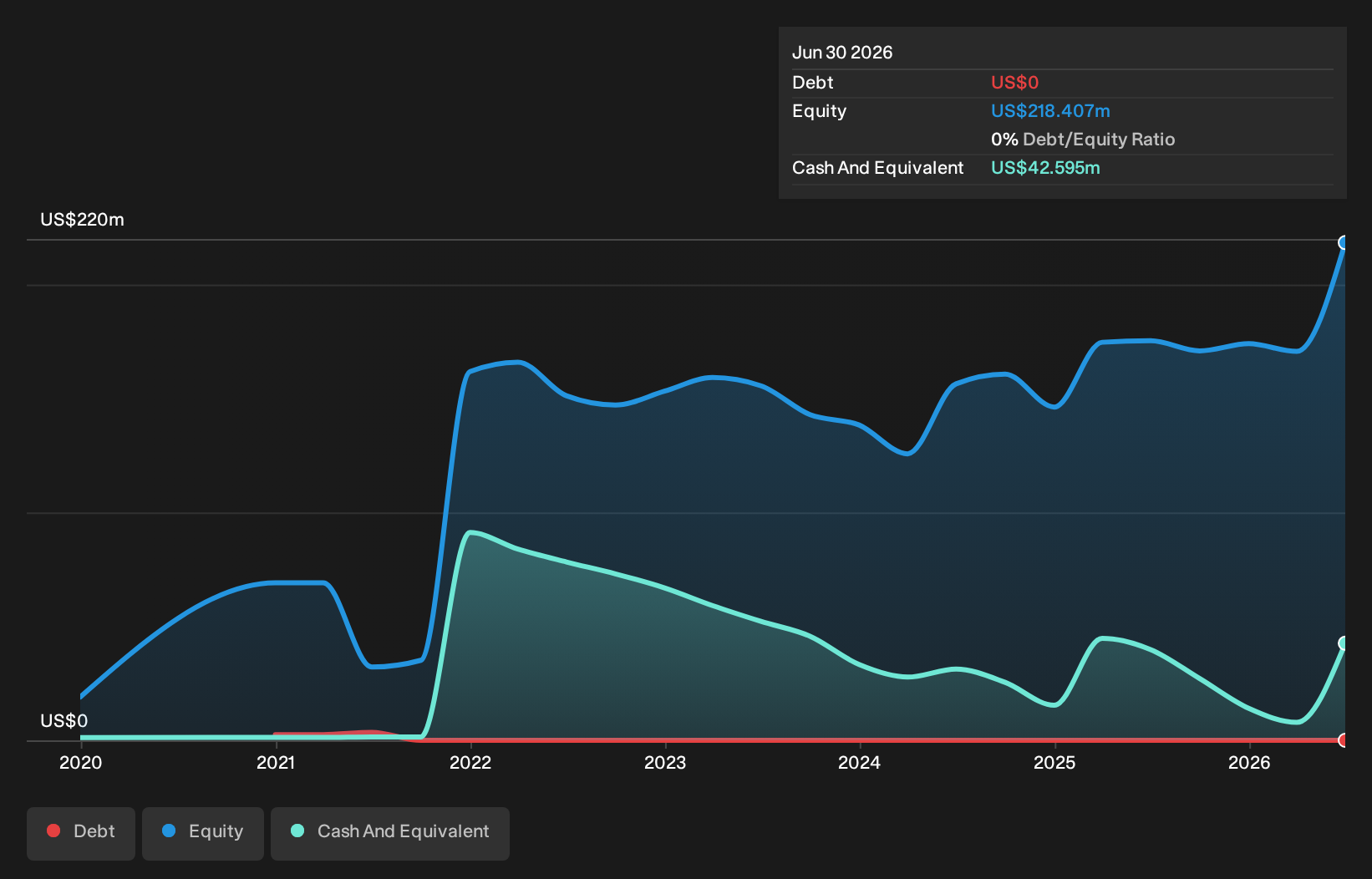This screenshot has width=1372, height=879.
Task: Click the teal Cash And Equivalent legend dot
Action: click(297, 831)
